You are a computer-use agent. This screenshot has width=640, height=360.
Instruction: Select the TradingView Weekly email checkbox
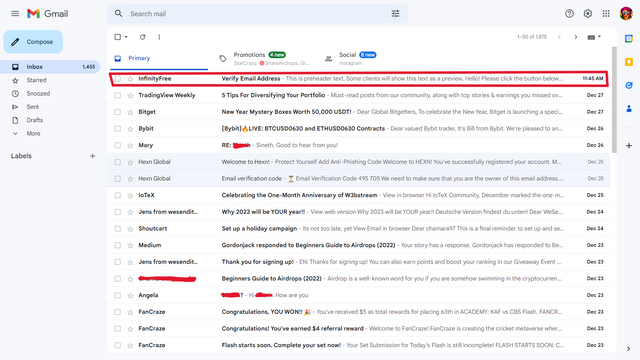(118, 95)
